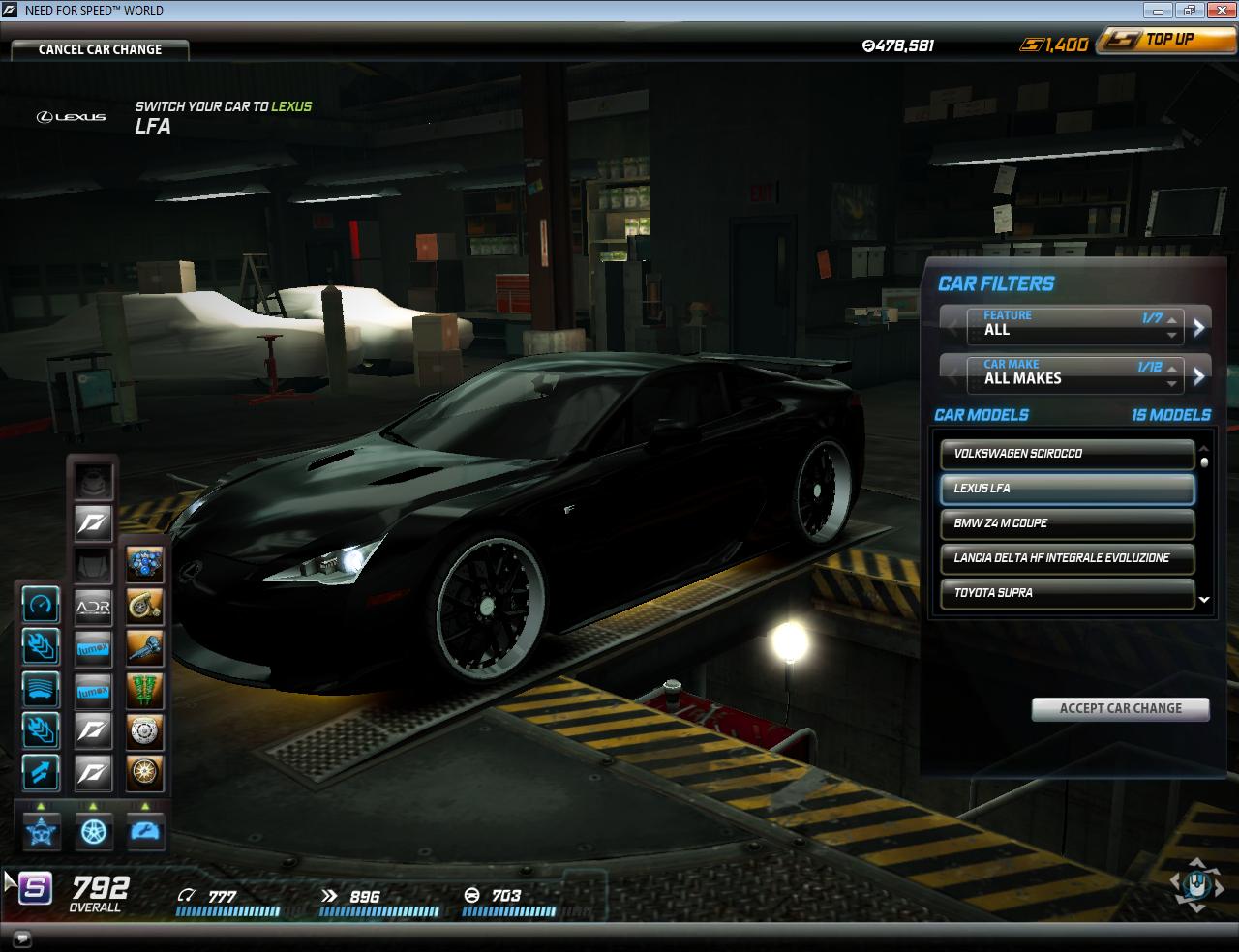Screen dimensions: 1239x952
Task: Click the handling steering icon next to 703
Action: (x=471, y=896)
